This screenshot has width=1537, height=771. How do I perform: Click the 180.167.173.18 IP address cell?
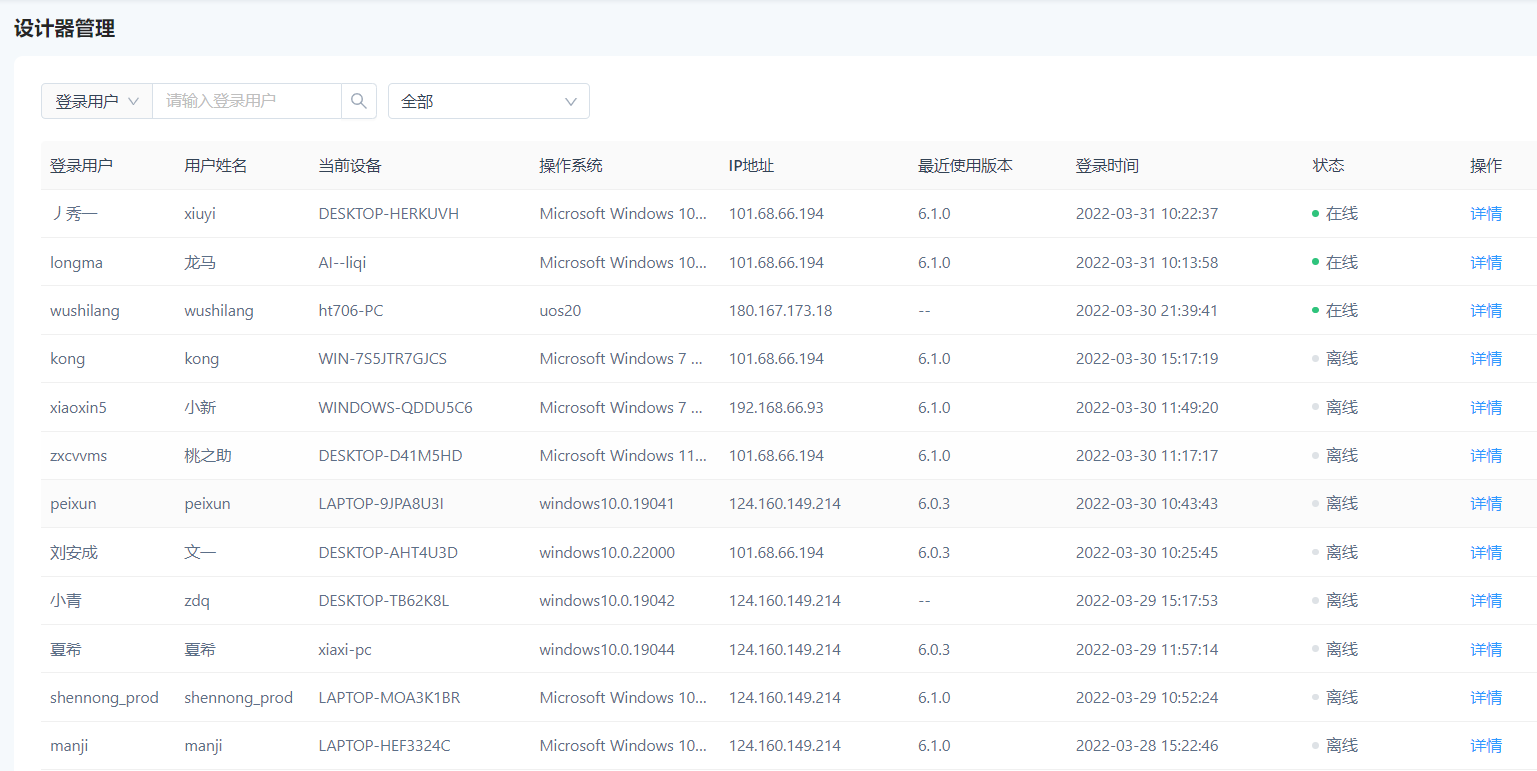780,311
